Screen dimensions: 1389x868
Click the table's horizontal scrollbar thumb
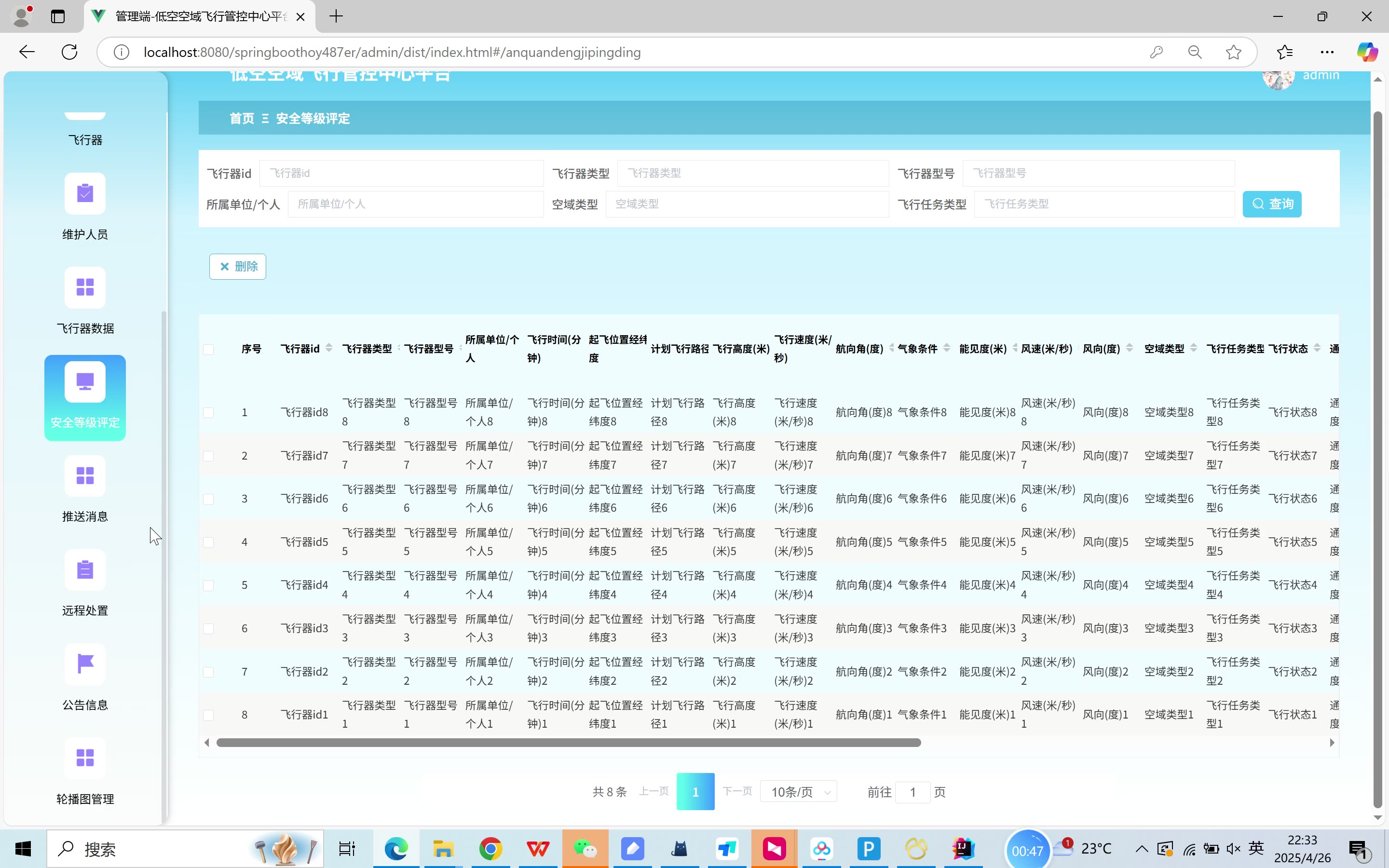(x=568, y=742)
